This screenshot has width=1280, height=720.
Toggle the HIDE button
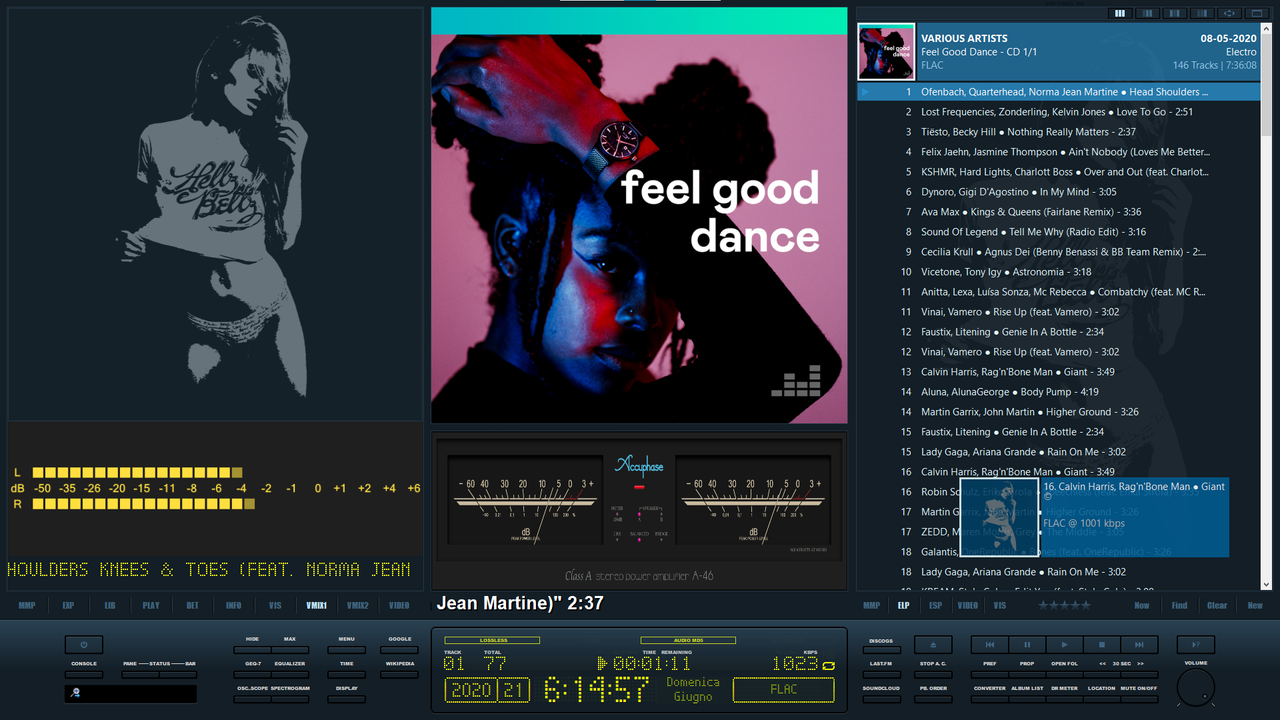coord(252,650)
